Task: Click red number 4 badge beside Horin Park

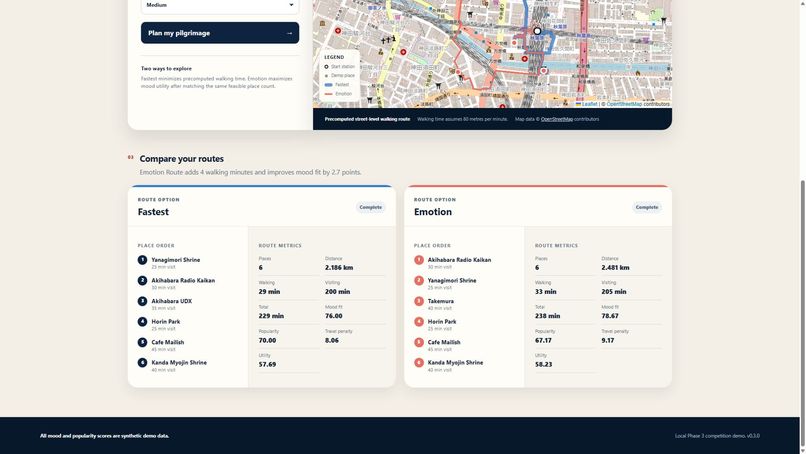Action: tap(419, 322)
